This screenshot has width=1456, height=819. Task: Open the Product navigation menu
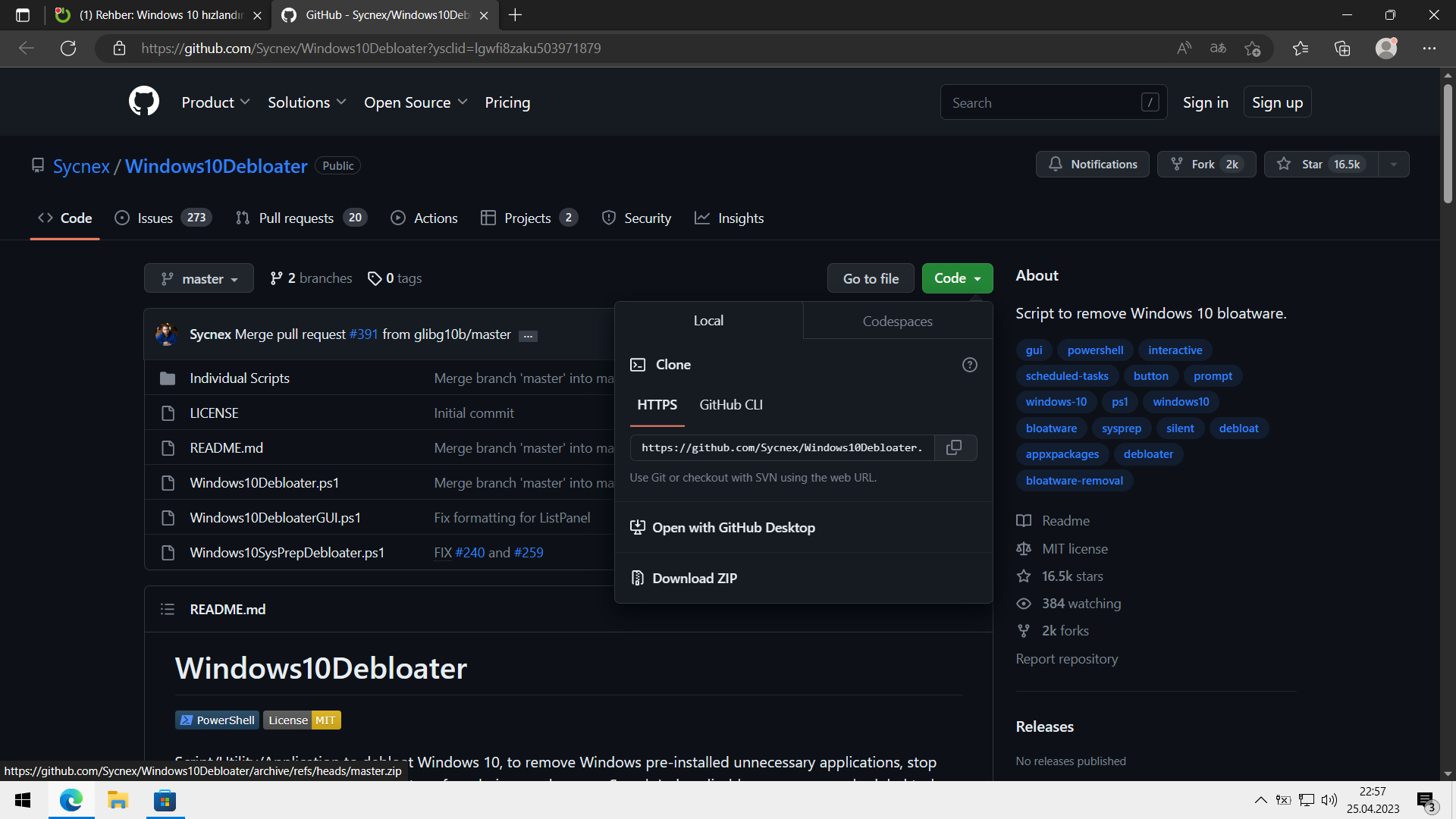tap(215, 102)
